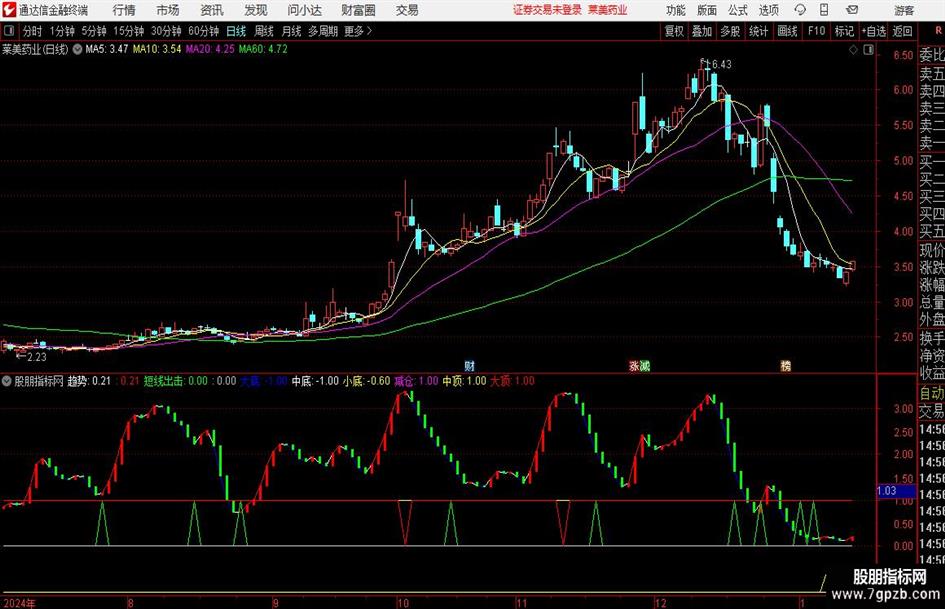Click the 涨减 event marker on chart
The image size is (945, 609).
pyautogui.click(x=639, y=365)
